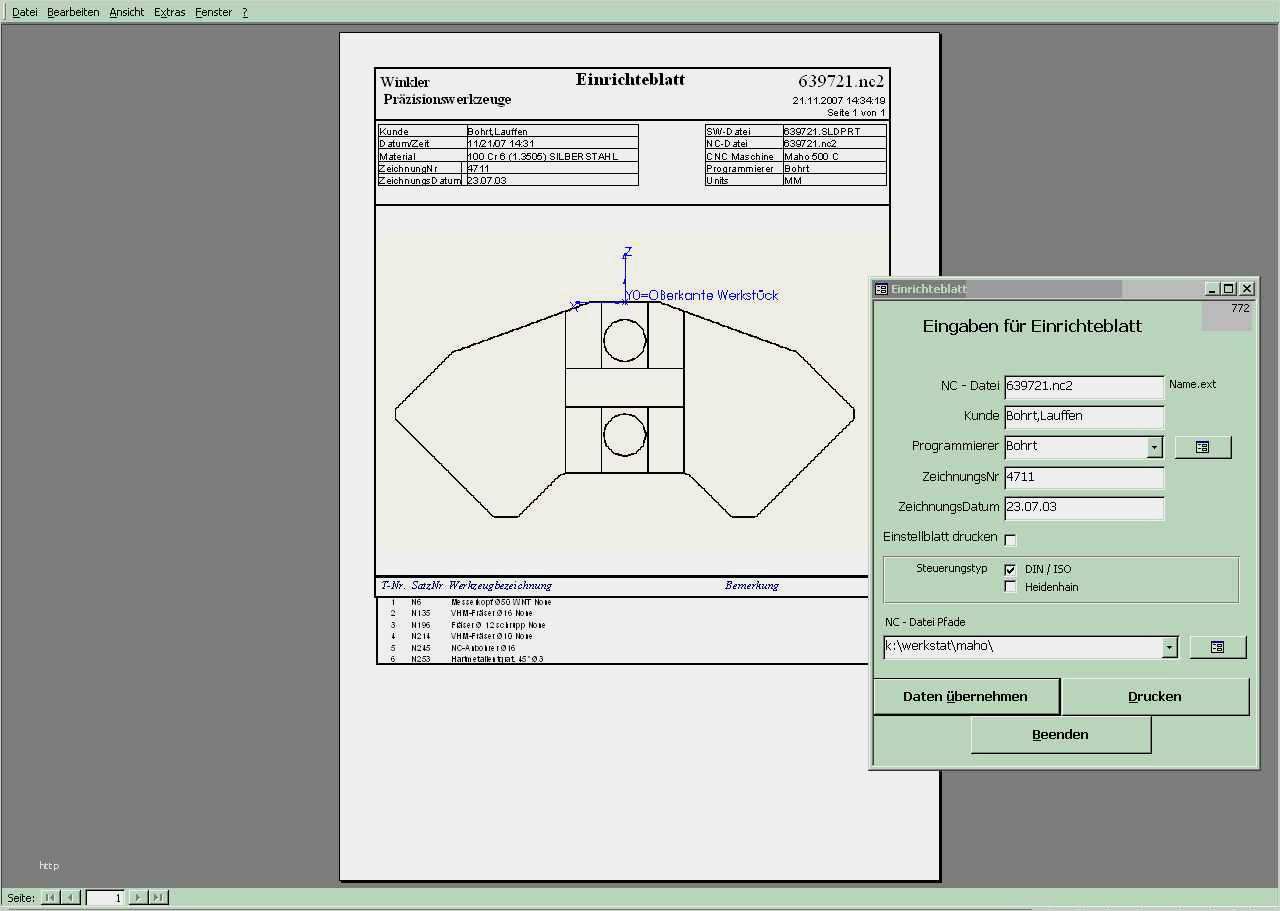Click the Daten übernehmen button

965,697
